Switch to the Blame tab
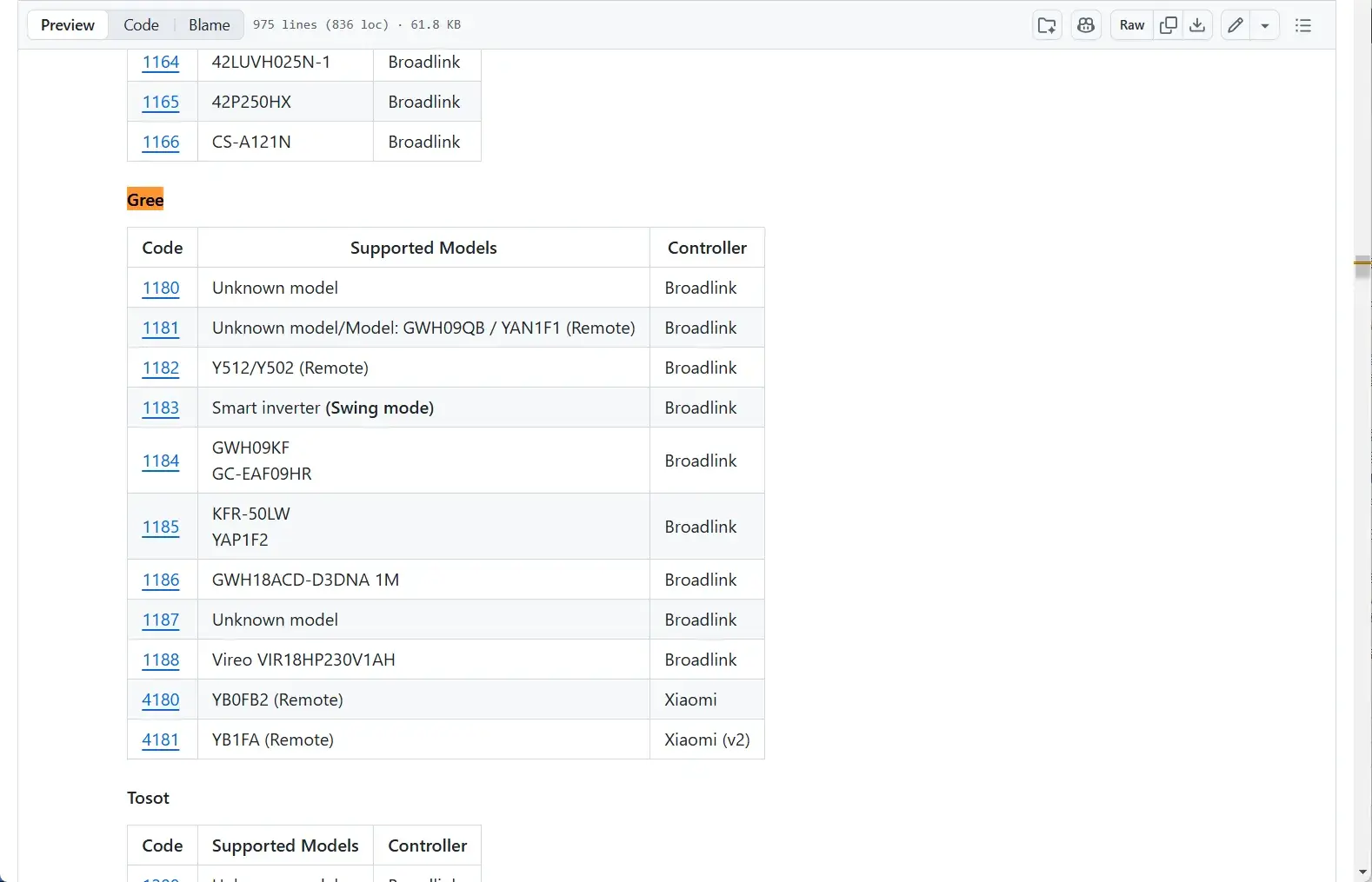 [x=210, y=25]
